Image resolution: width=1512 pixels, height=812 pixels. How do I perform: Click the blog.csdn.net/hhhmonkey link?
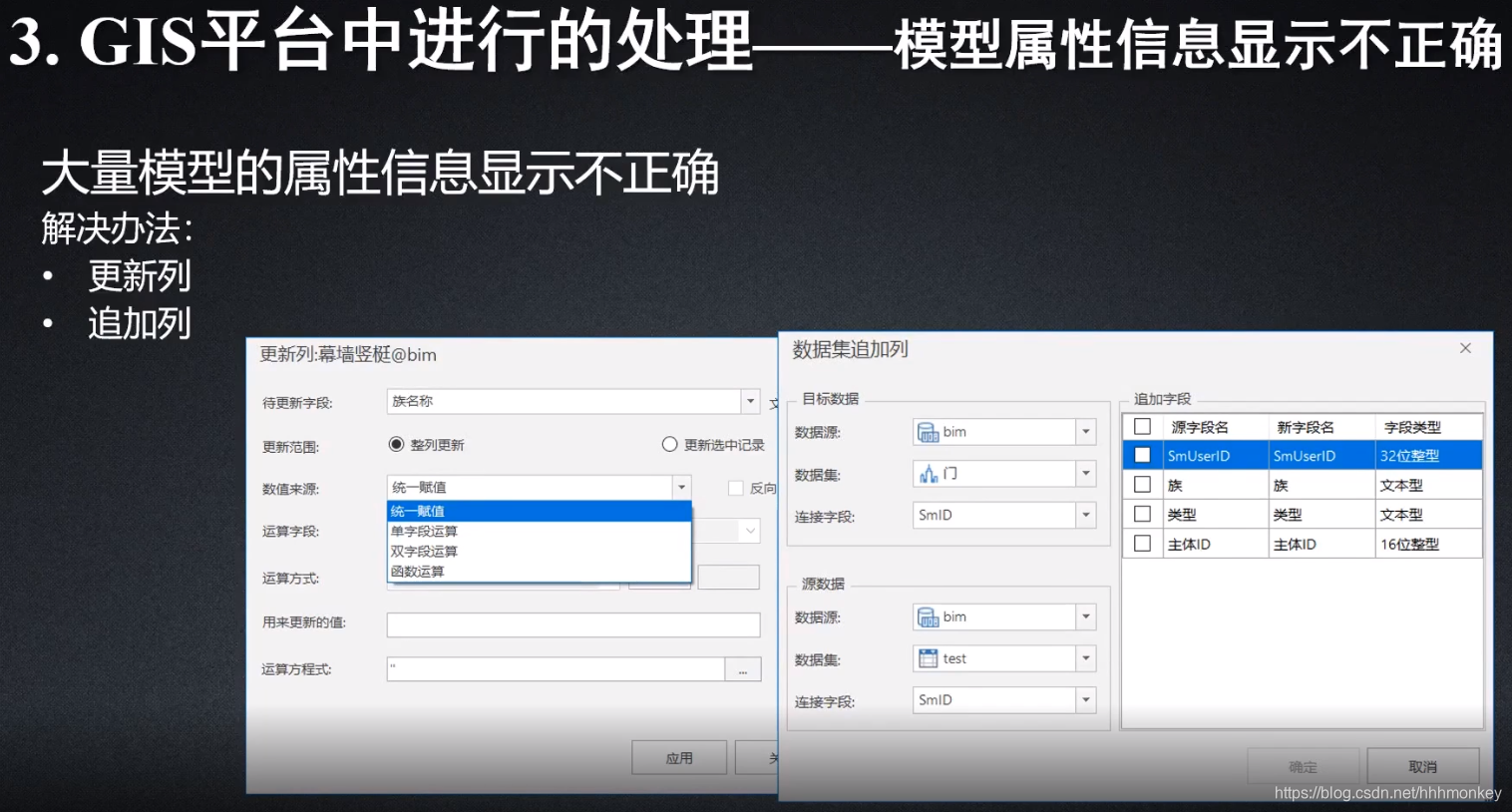click(1387, 793)
